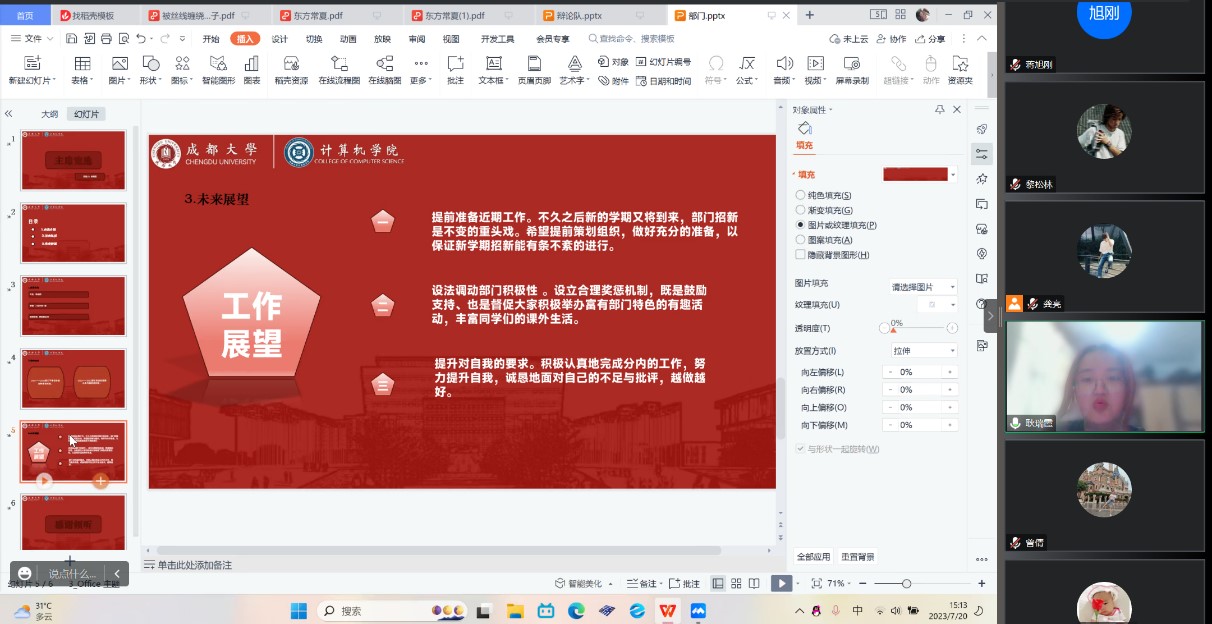This screenshot has width=1212, height=624.
Task: Enable the 隐藏背景图形 checkbox
Action: pyautogui.click(x=800, y=255)
